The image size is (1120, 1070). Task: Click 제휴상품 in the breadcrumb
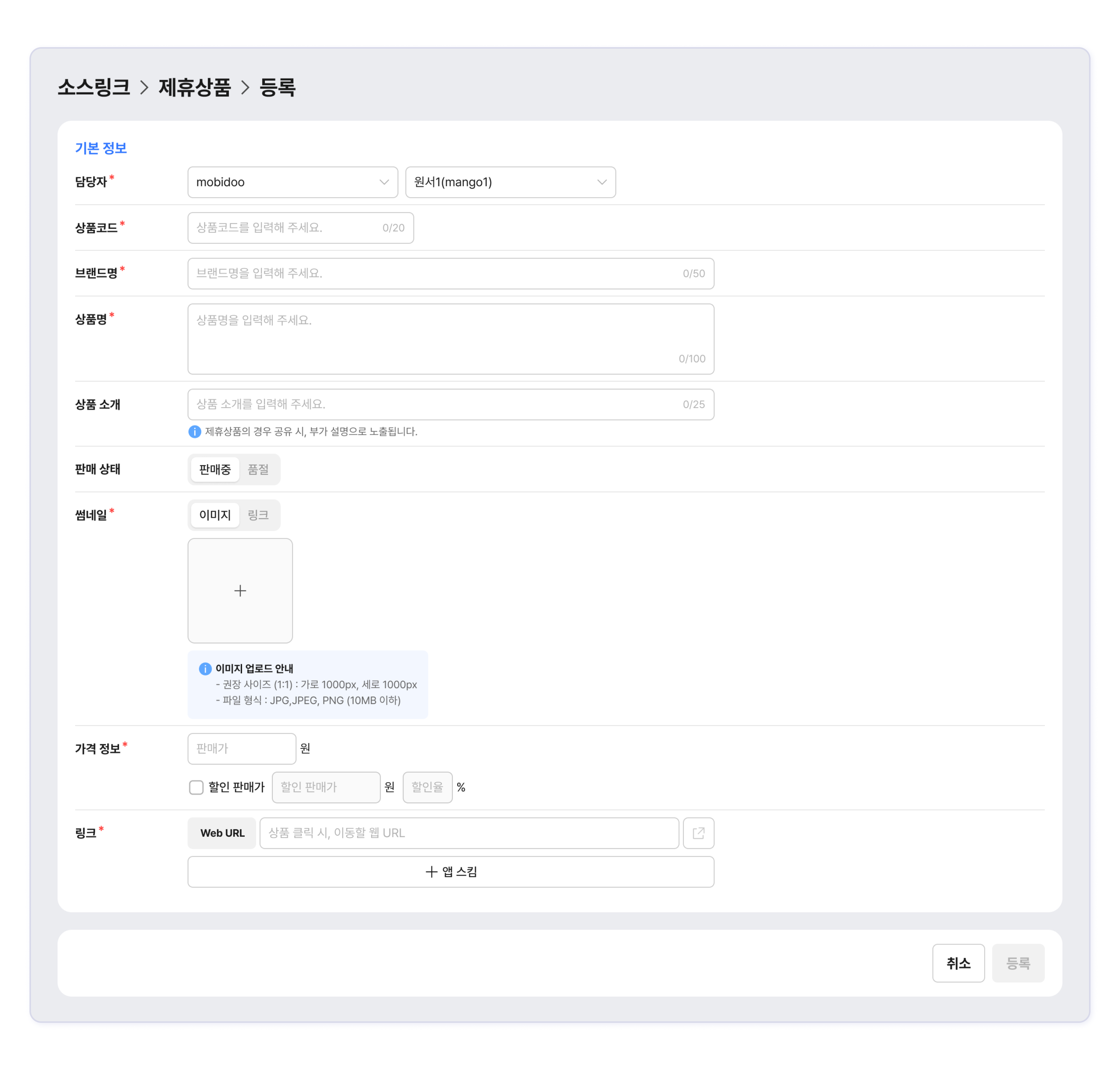click(x=195, y=87)
